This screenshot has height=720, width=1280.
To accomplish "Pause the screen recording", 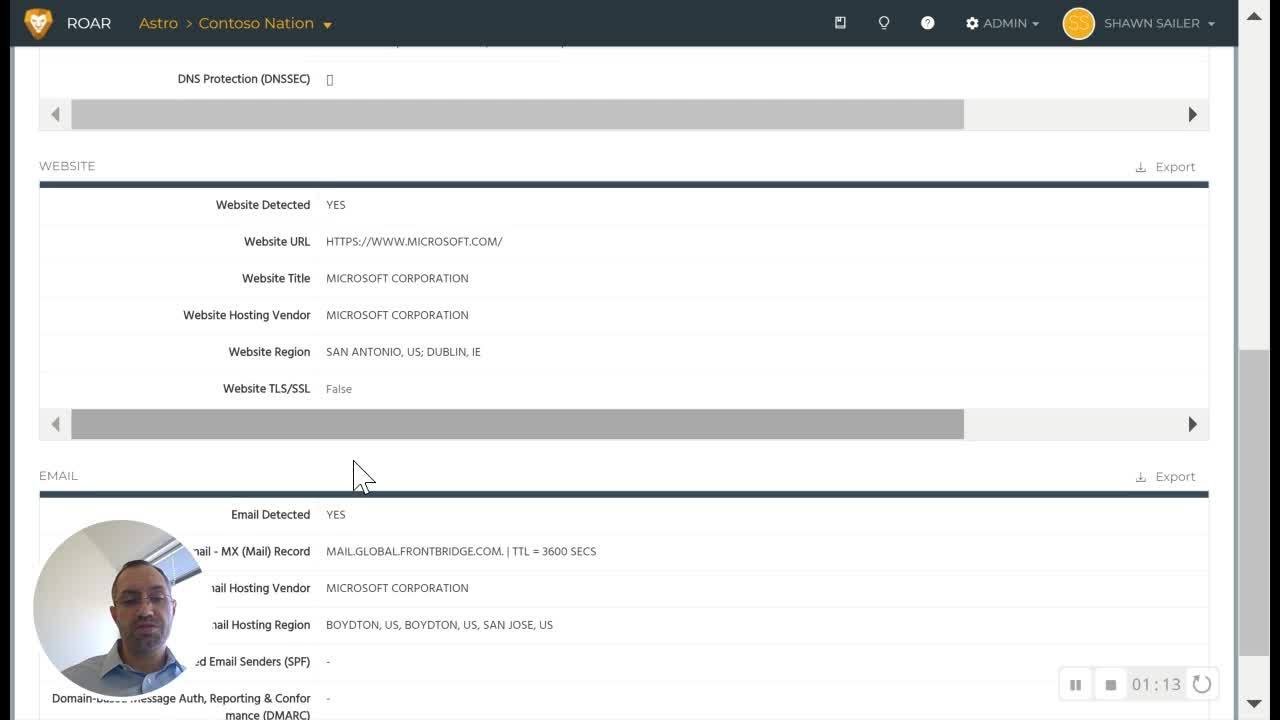I will click(x=1076, y=685).
